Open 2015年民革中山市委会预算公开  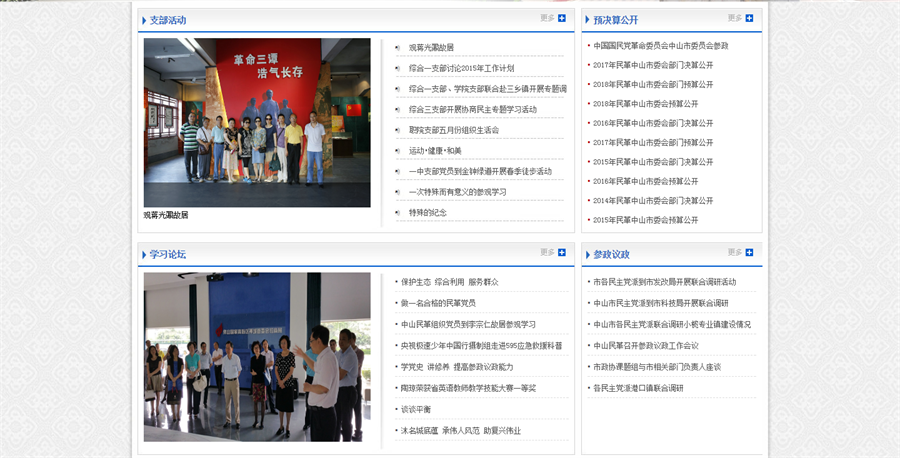coord(646,220)
